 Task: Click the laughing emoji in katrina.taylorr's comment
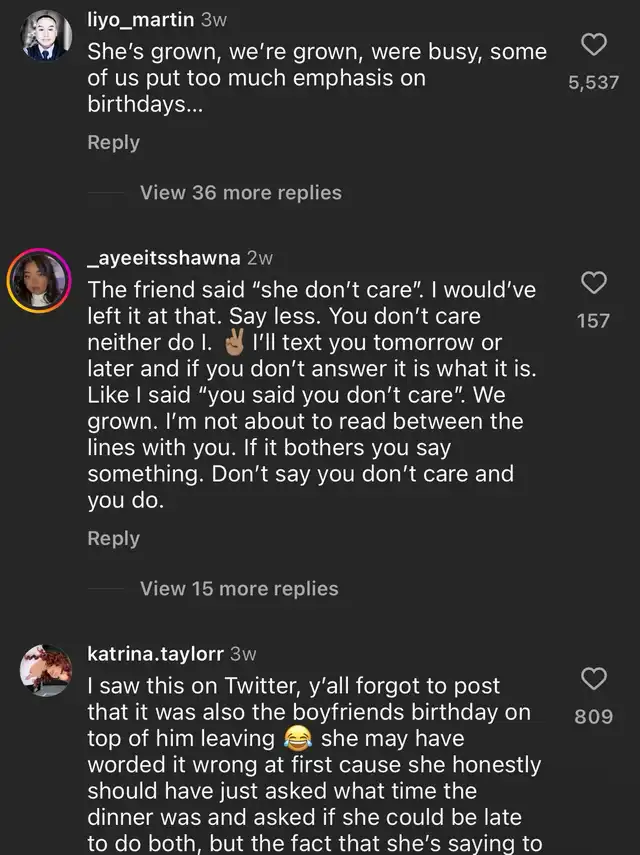tap(295, 739)
